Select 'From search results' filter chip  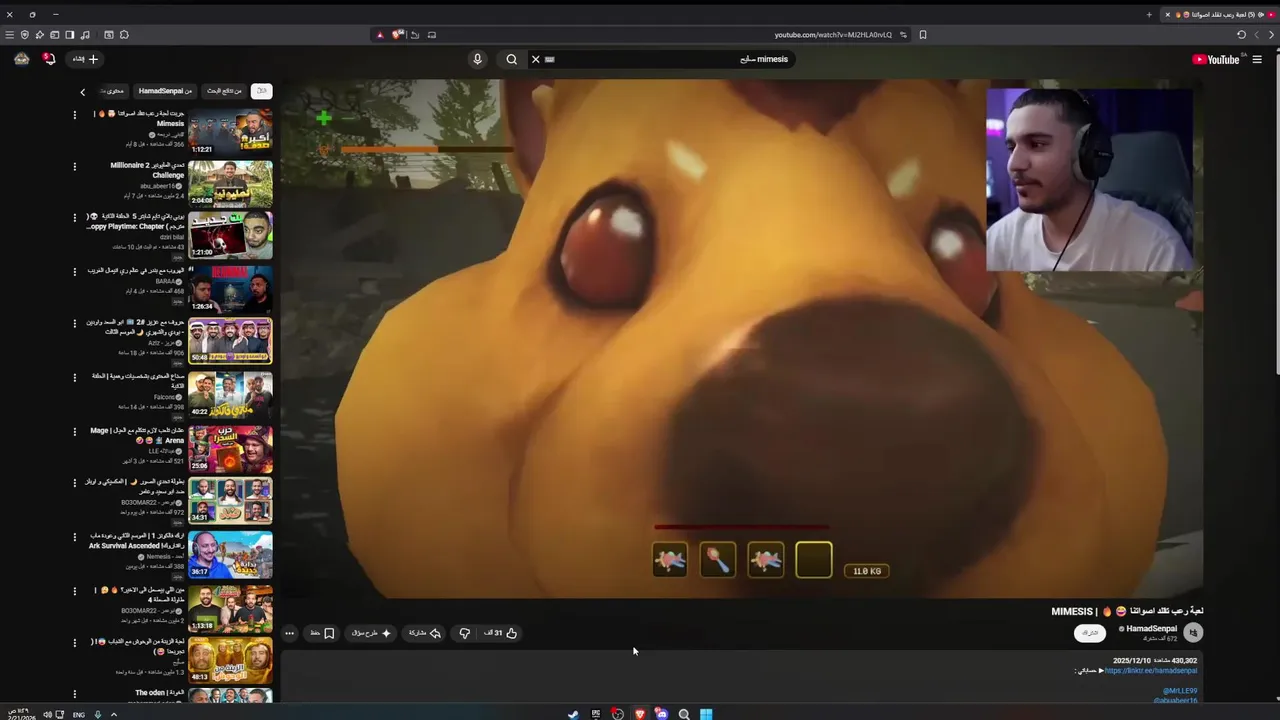tap(225, 91)
